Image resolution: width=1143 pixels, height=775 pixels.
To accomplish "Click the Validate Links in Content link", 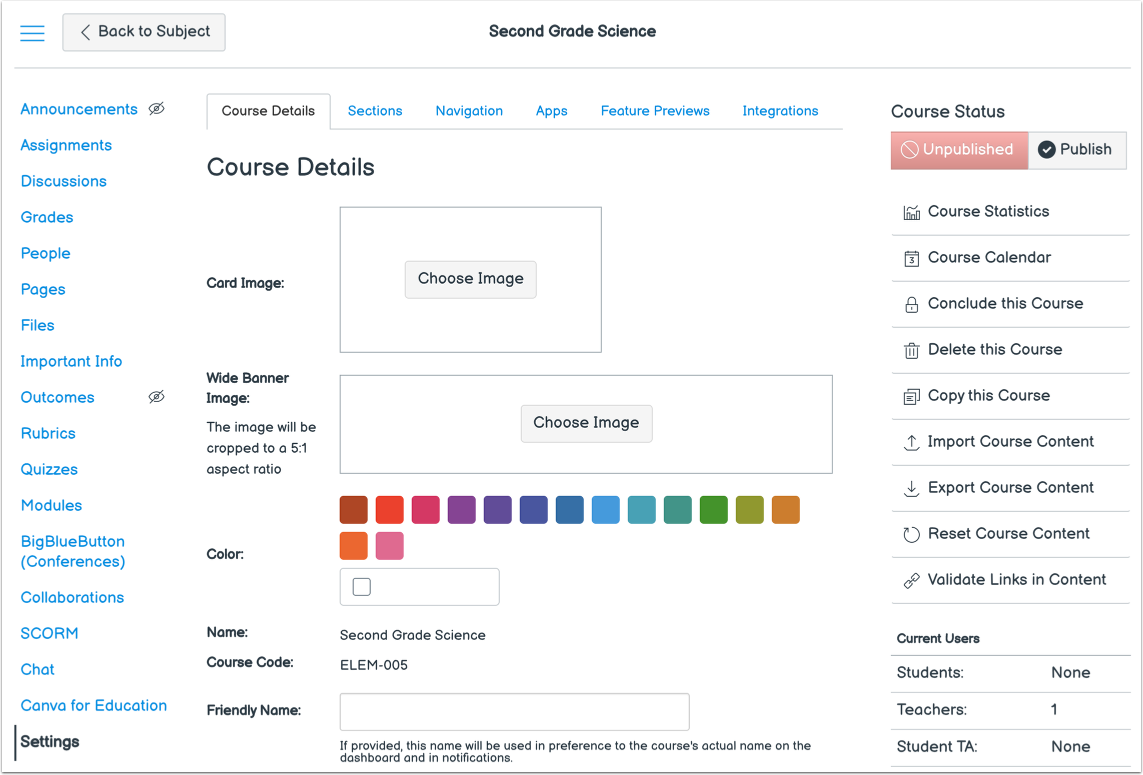I will (1016, 580).
